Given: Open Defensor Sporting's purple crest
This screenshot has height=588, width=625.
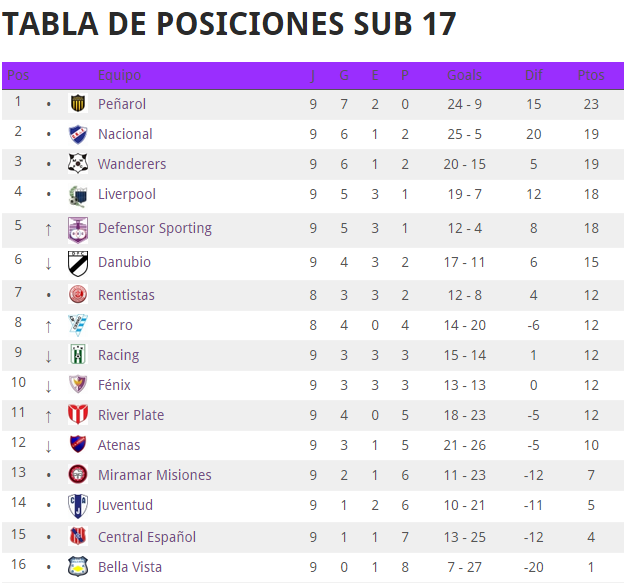Looking at the screenshot, I should [78, 230].
